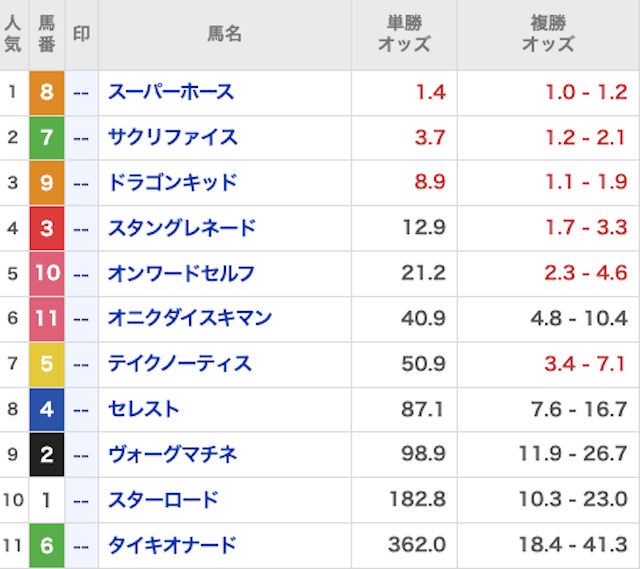Click the black horse number 2 badge
The image size is (640, 569).
pyautogui.click(x=46, y=455)
